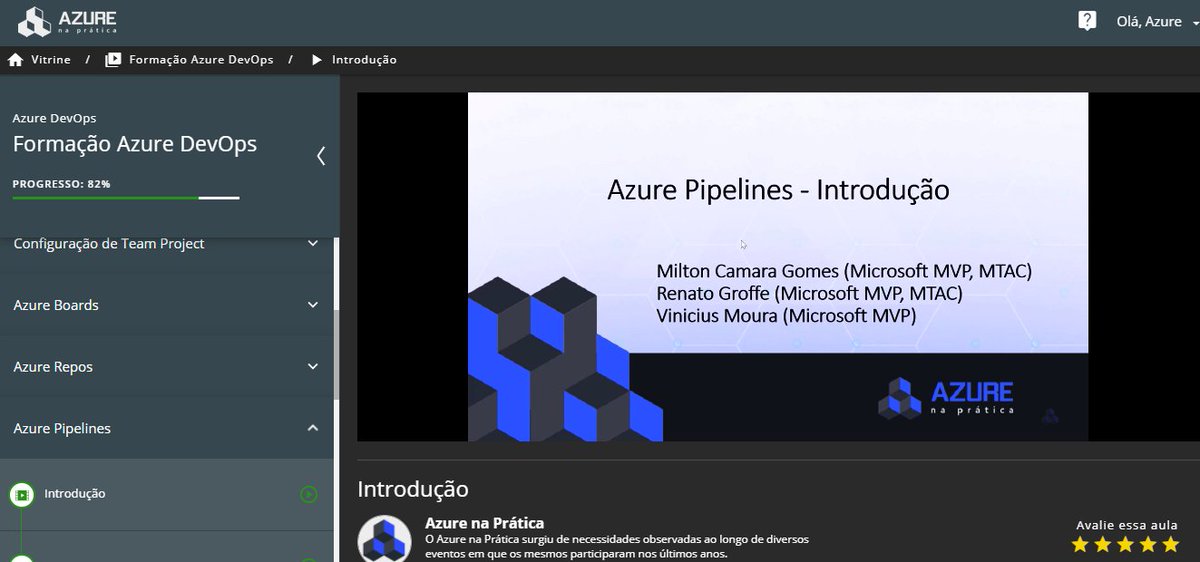Collapse the sidebar with the left chevron
This screenshot has width=1200, height=562.
(x=320, y=155)
